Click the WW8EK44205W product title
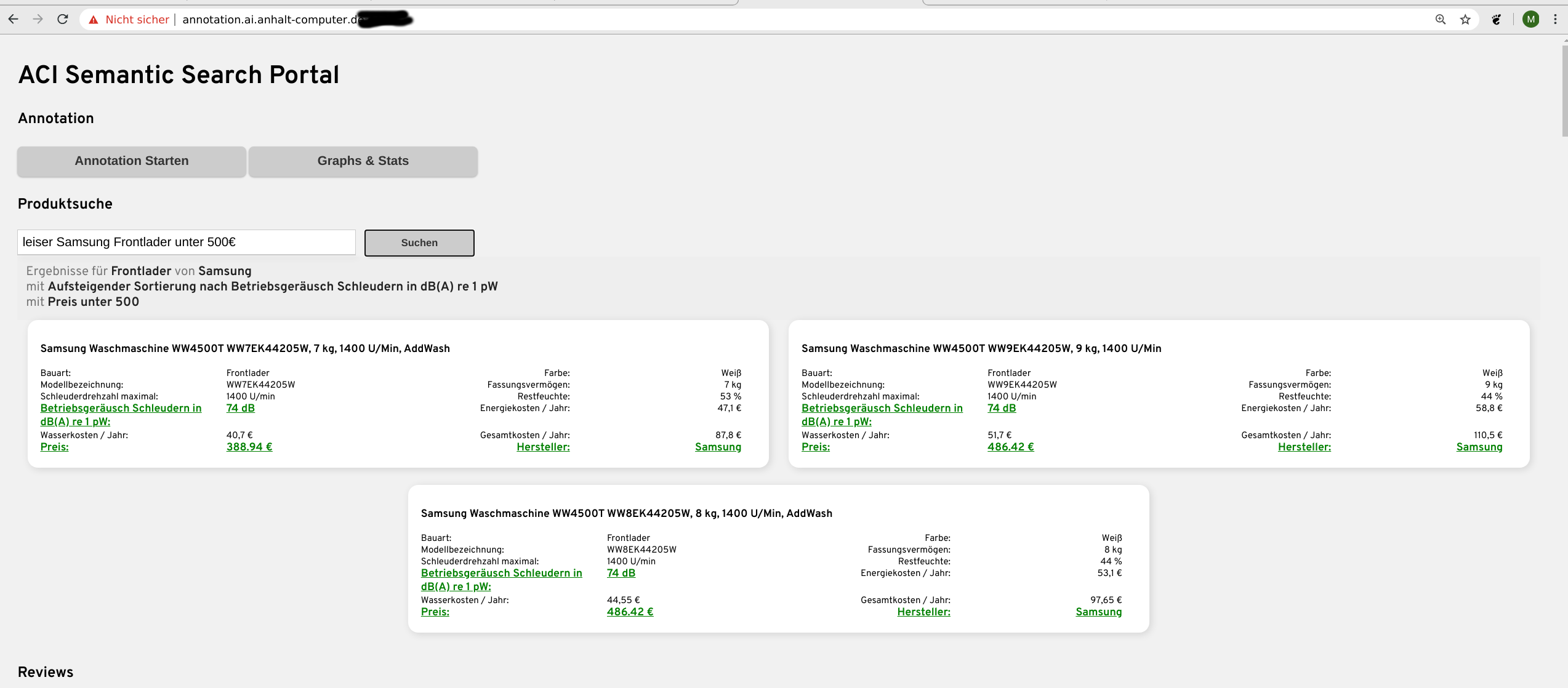Screen dimensions: 1568x688 pos(627,513)
